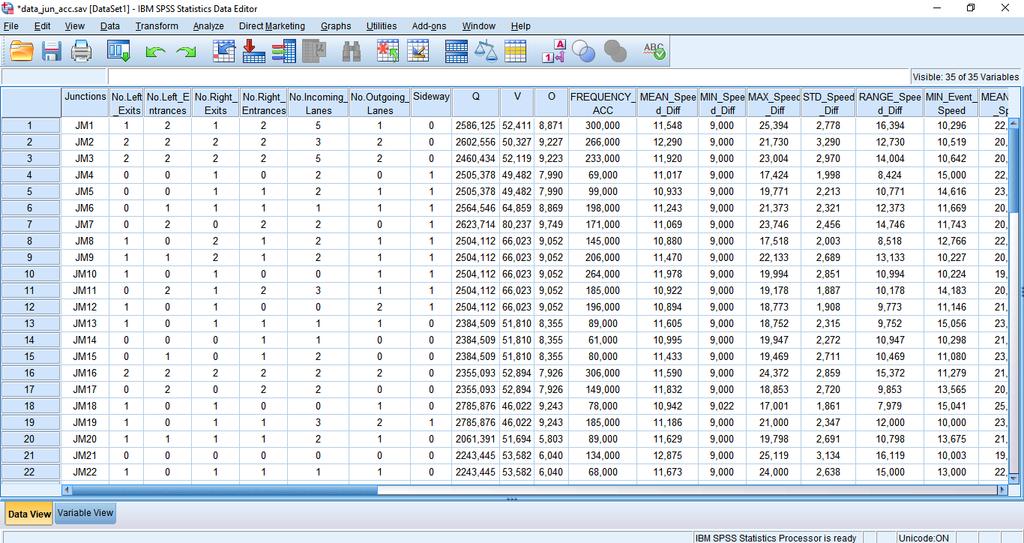Select the No.Incoming_Lanes column header
The image size is (1024, 543).
(318, 103)
